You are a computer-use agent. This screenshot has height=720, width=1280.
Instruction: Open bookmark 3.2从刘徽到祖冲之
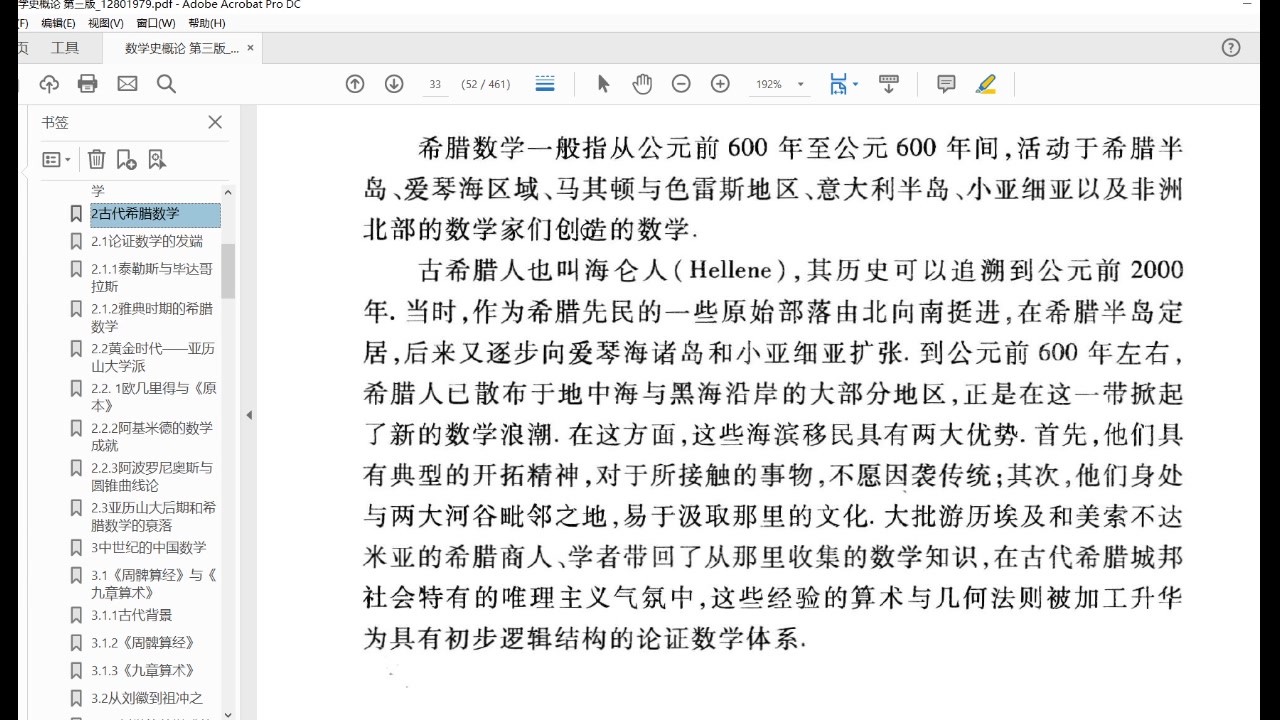[146, 698]
